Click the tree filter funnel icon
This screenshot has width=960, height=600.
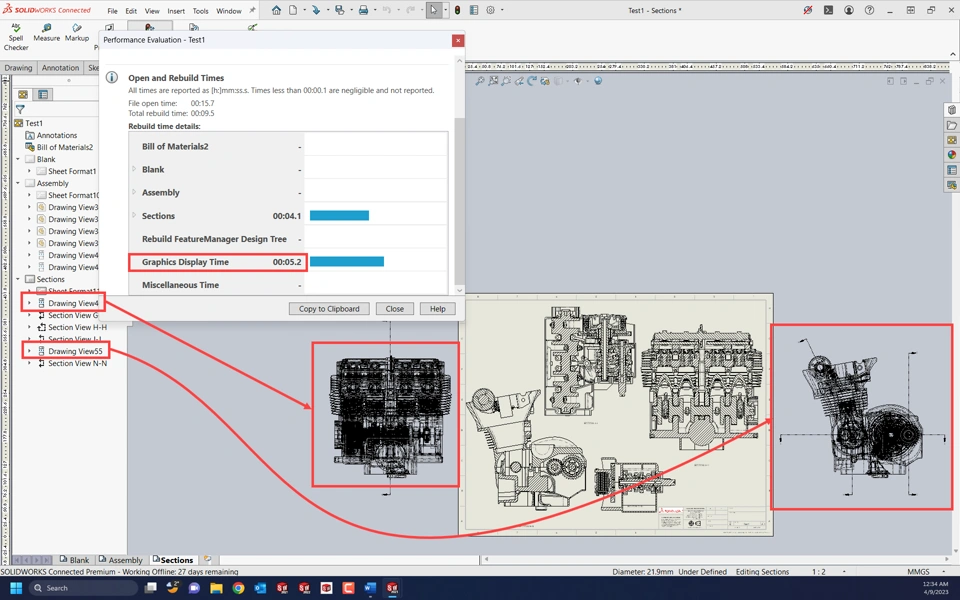[x=20, y=110]
